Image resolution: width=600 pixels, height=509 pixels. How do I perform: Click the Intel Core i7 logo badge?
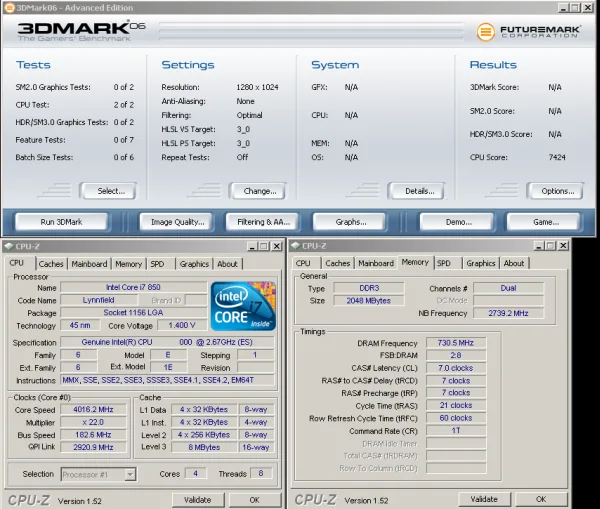(243, 306)
